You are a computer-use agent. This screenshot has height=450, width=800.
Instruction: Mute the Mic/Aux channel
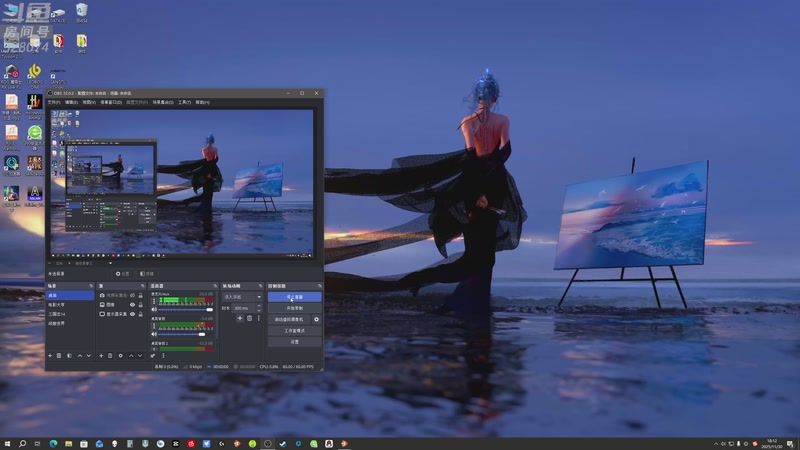click(x=154, y=310)
